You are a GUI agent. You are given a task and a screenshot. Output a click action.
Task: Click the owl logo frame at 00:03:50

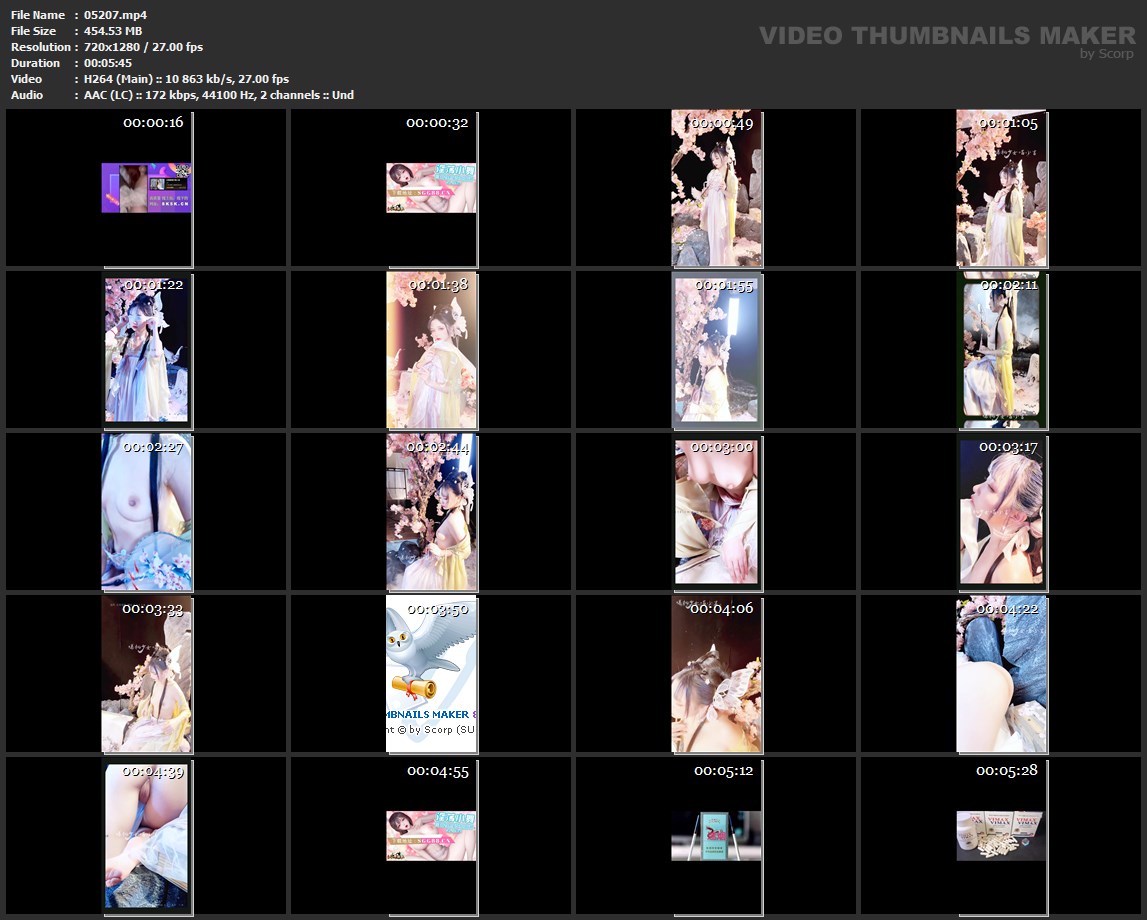tap(432, 674)
